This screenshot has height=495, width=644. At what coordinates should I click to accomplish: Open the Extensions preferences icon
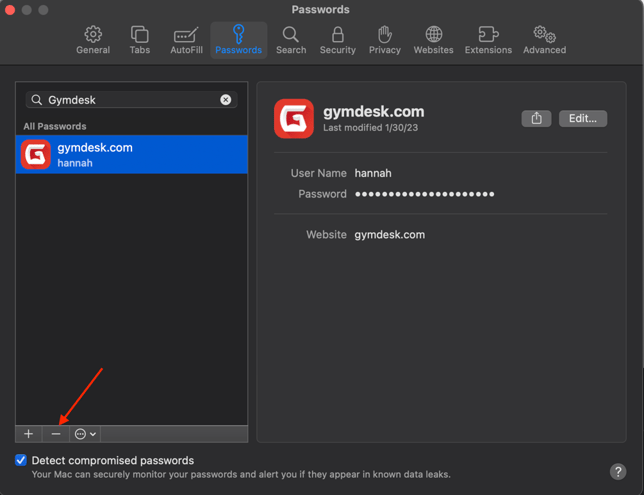pyautogui.click(x=488, y=40)
